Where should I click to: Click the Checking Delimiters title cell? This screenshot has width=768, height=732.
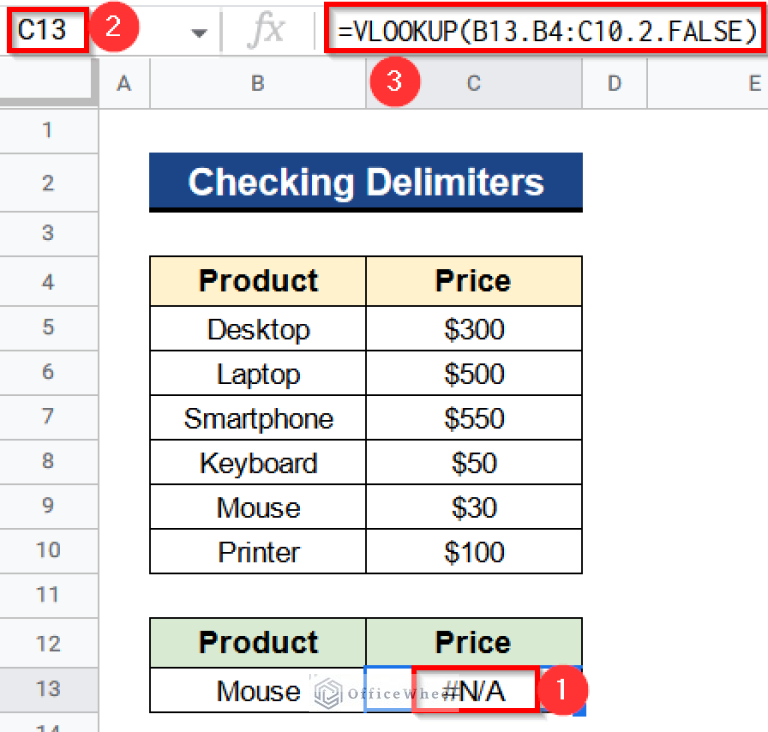(365, 182)
